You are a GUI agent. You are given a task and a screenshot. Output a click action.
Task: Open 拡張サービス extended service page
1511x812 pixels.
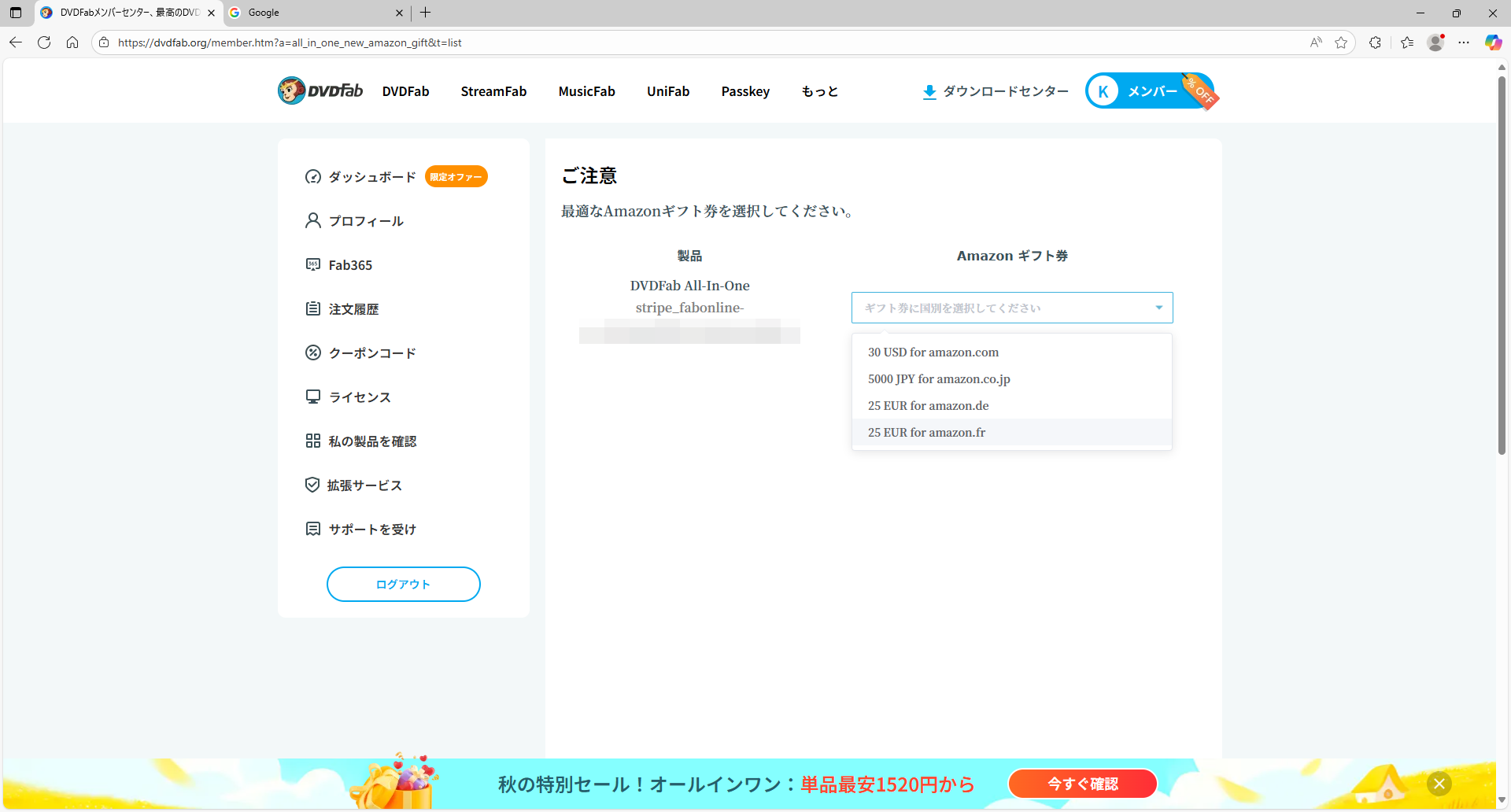[364, 485]
